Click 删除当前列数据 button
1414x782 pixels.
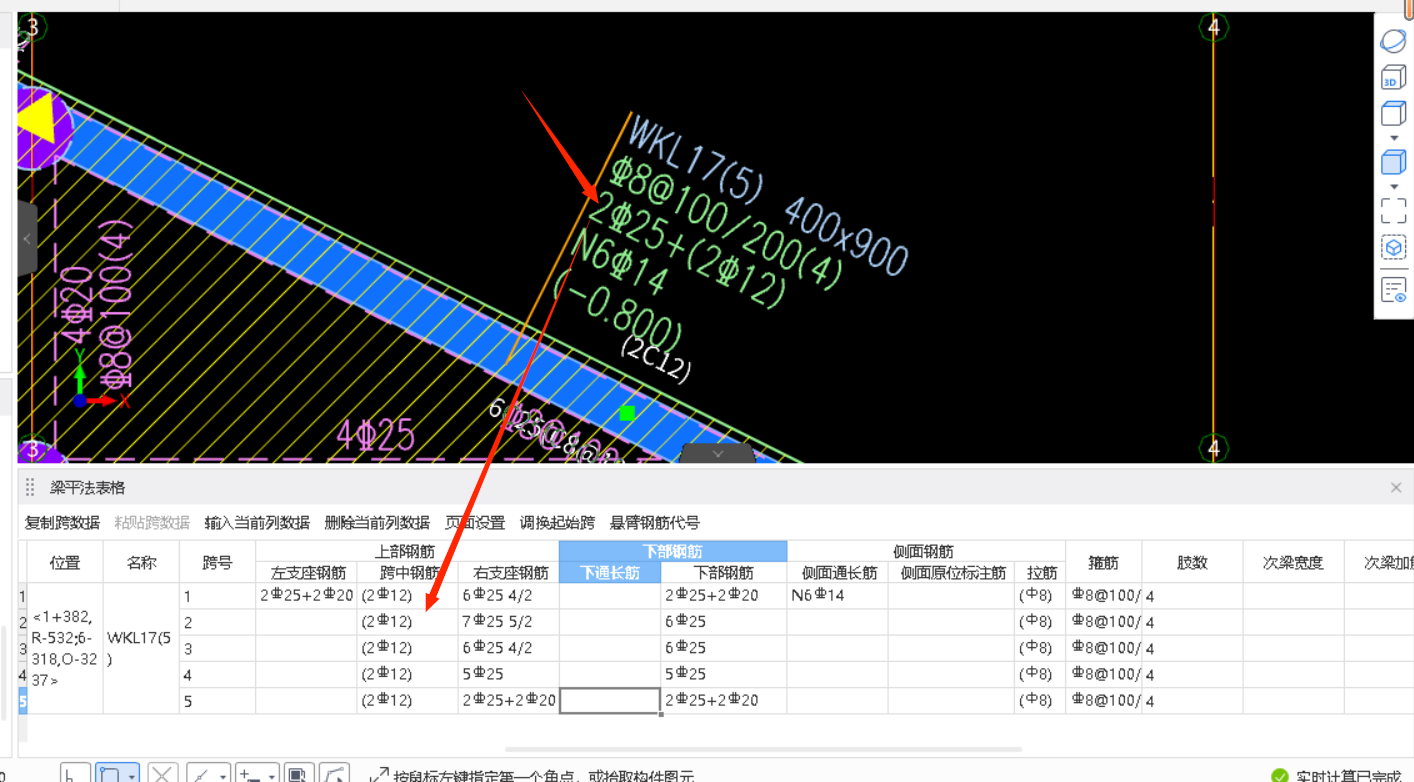click(x=377, y=523)
